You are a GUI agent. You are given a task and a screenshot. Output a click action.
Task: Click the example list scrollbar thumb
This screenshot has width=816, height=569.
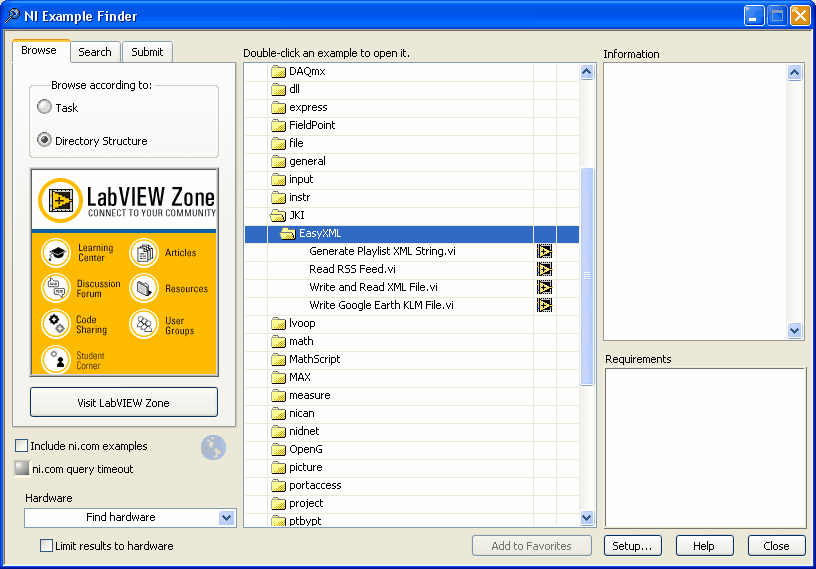point(587,276)
